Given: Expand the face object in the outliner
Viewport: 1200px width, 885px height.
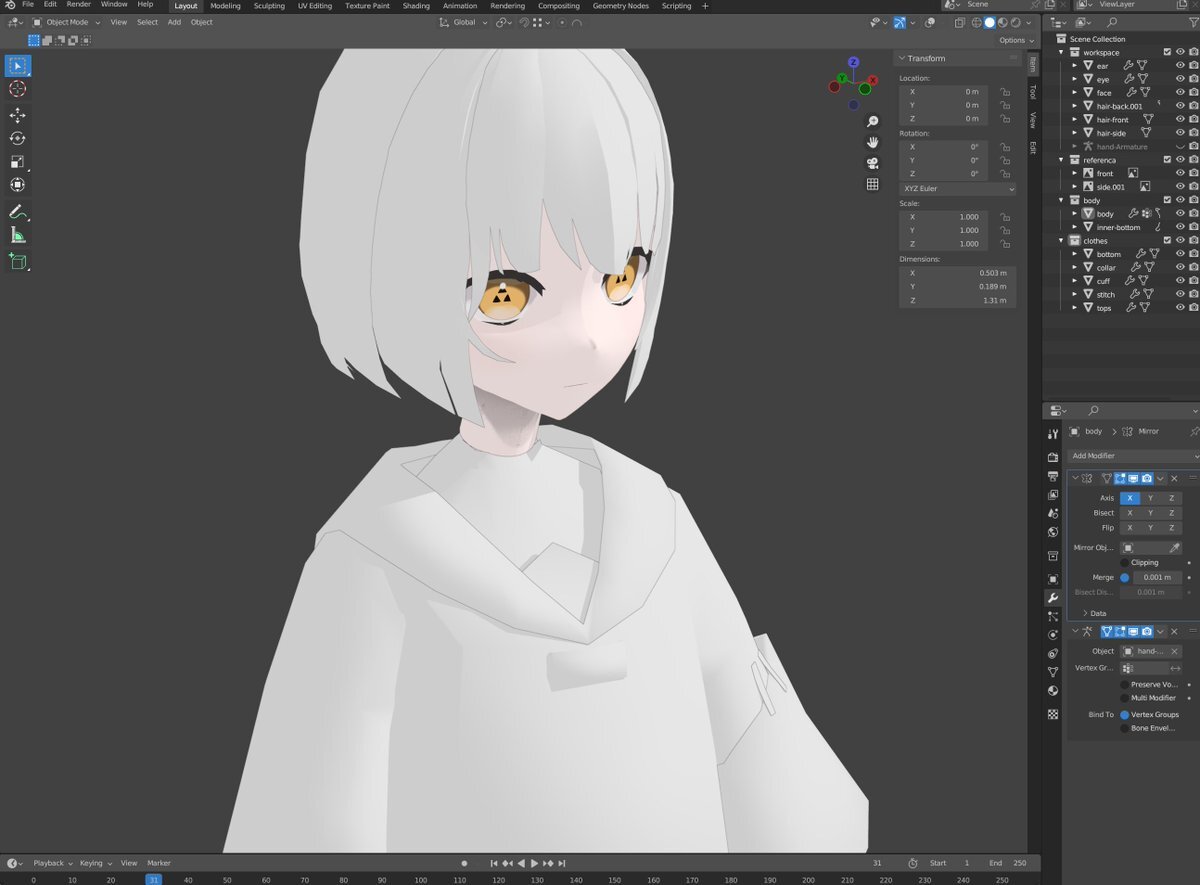Looking at the screenshot, I should point(1075,92).
